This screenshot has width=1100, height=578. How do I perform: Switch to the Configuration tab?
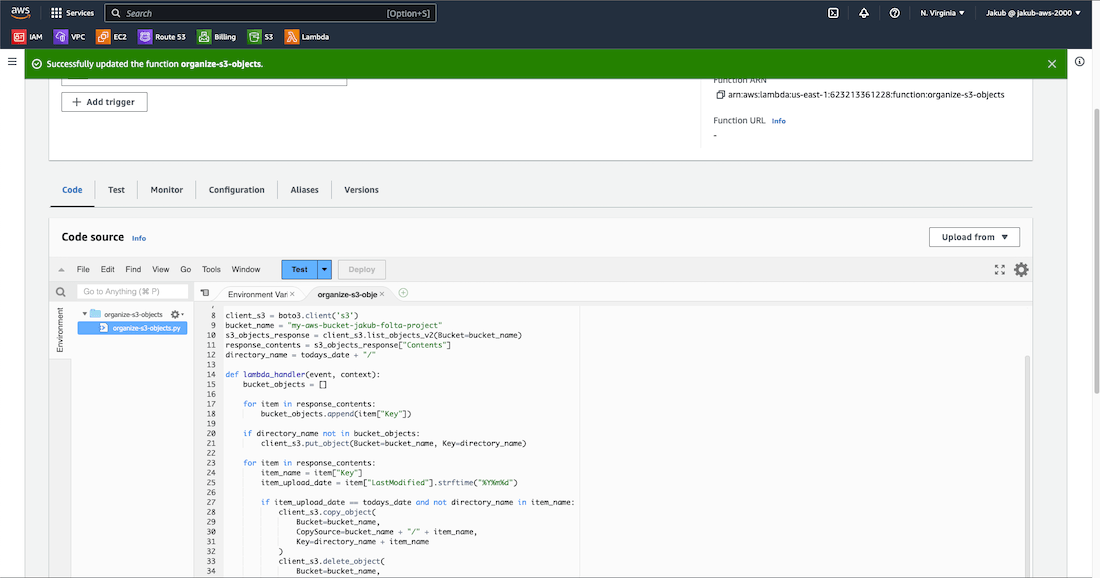236,190
